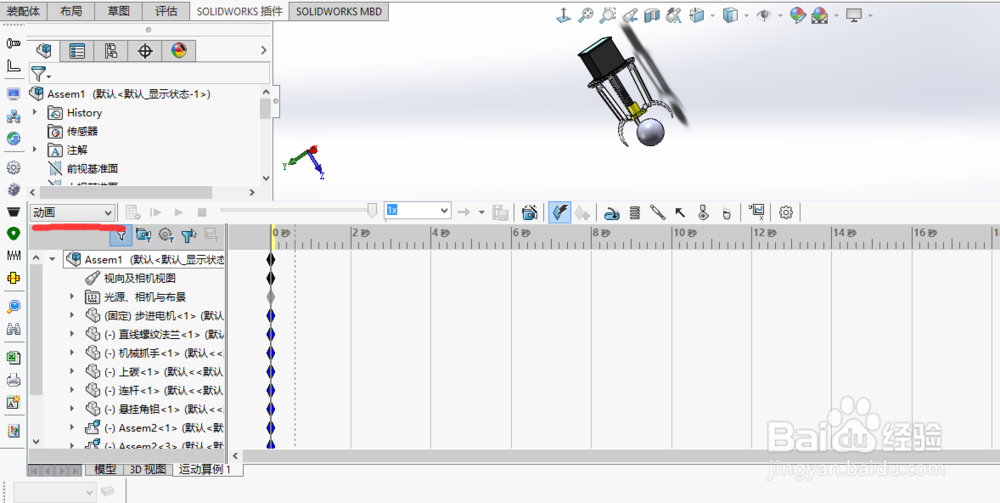1000x503 pixels.
Task: Click Save Animation icon
Action: pos(500,212)
